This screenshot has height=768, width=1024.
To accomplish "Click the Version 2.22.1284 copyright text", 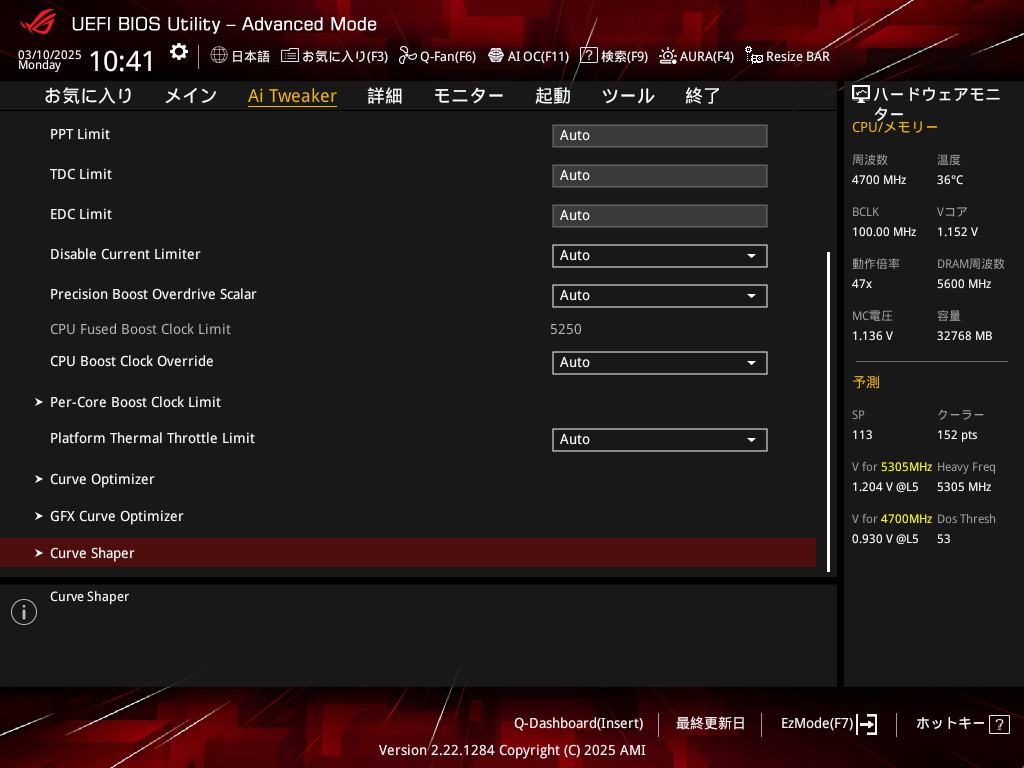I will [x=512, y=750].
